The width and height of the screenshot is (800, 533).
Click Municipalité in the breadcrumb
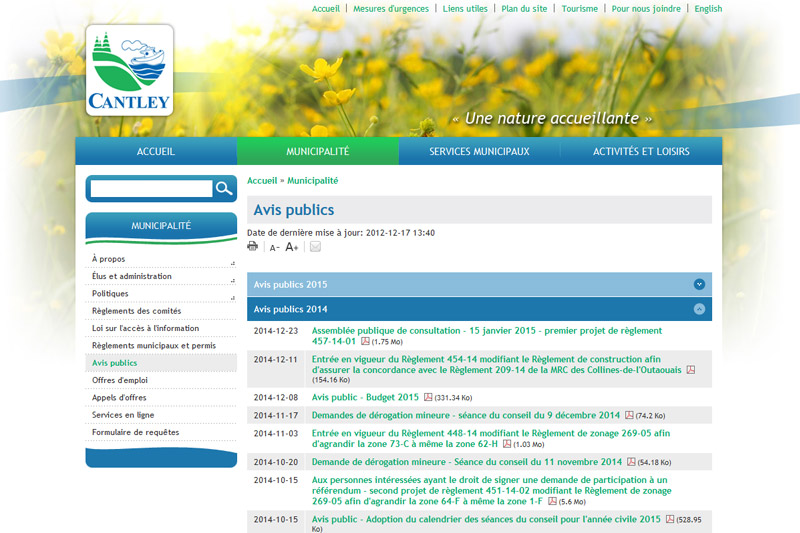click(x=313, y=181)
